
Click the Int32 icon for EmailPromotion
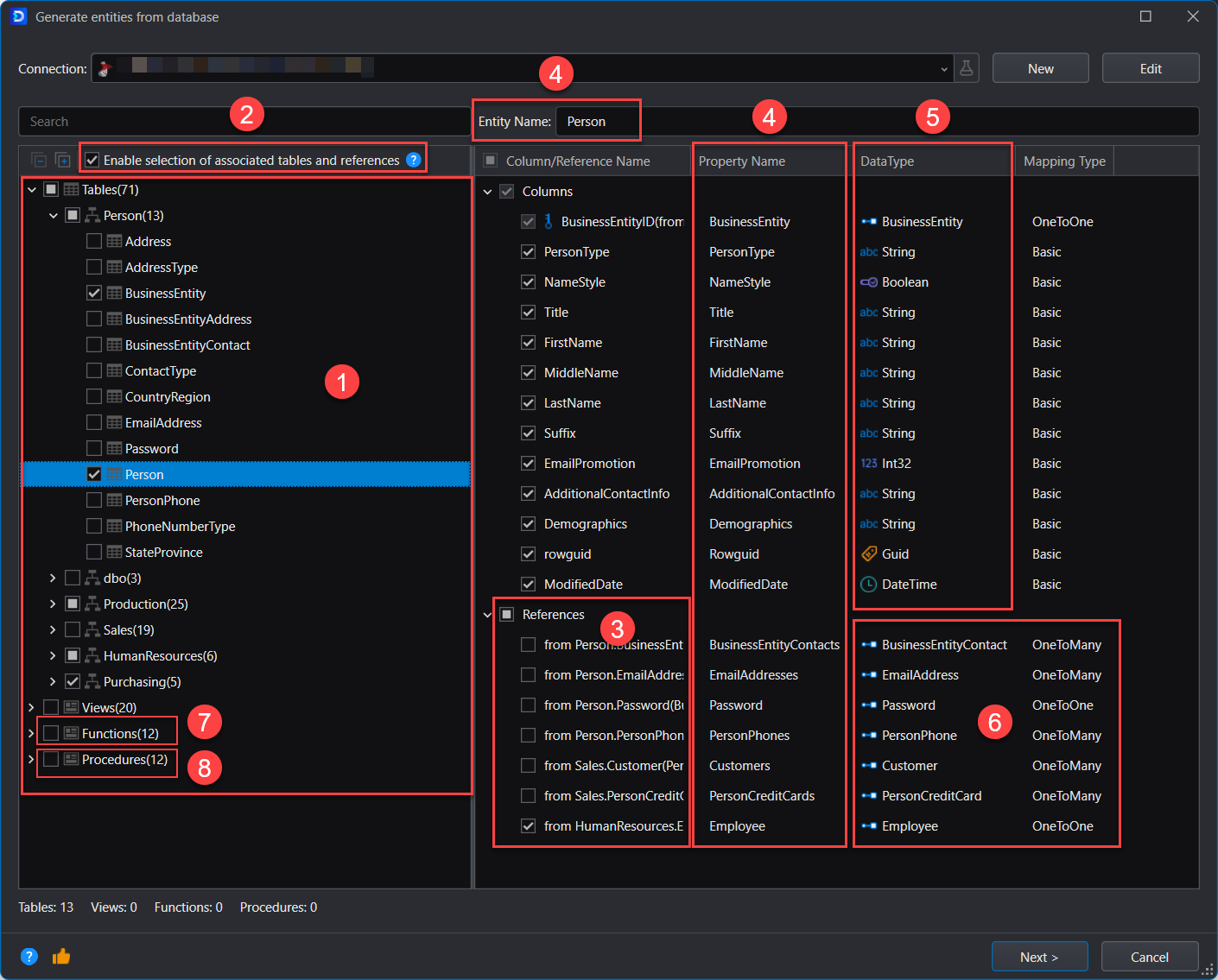[869, 463]
